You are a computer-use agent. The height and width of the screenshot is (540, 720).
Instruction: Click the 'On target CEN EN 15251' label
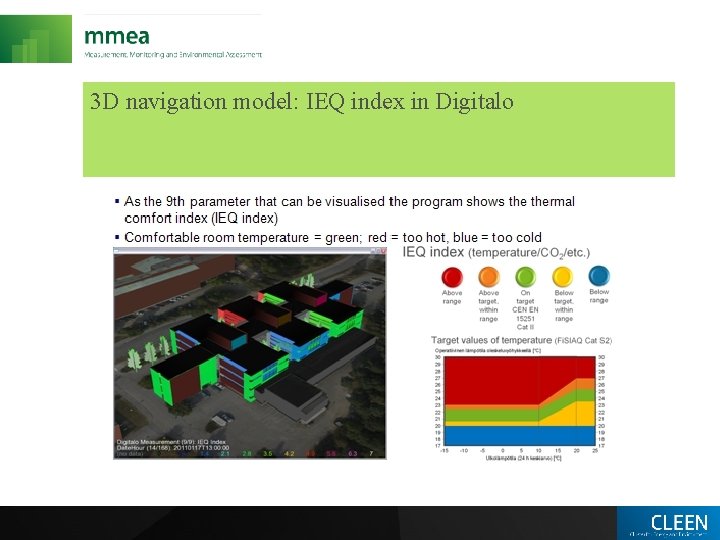coord(525,310)
